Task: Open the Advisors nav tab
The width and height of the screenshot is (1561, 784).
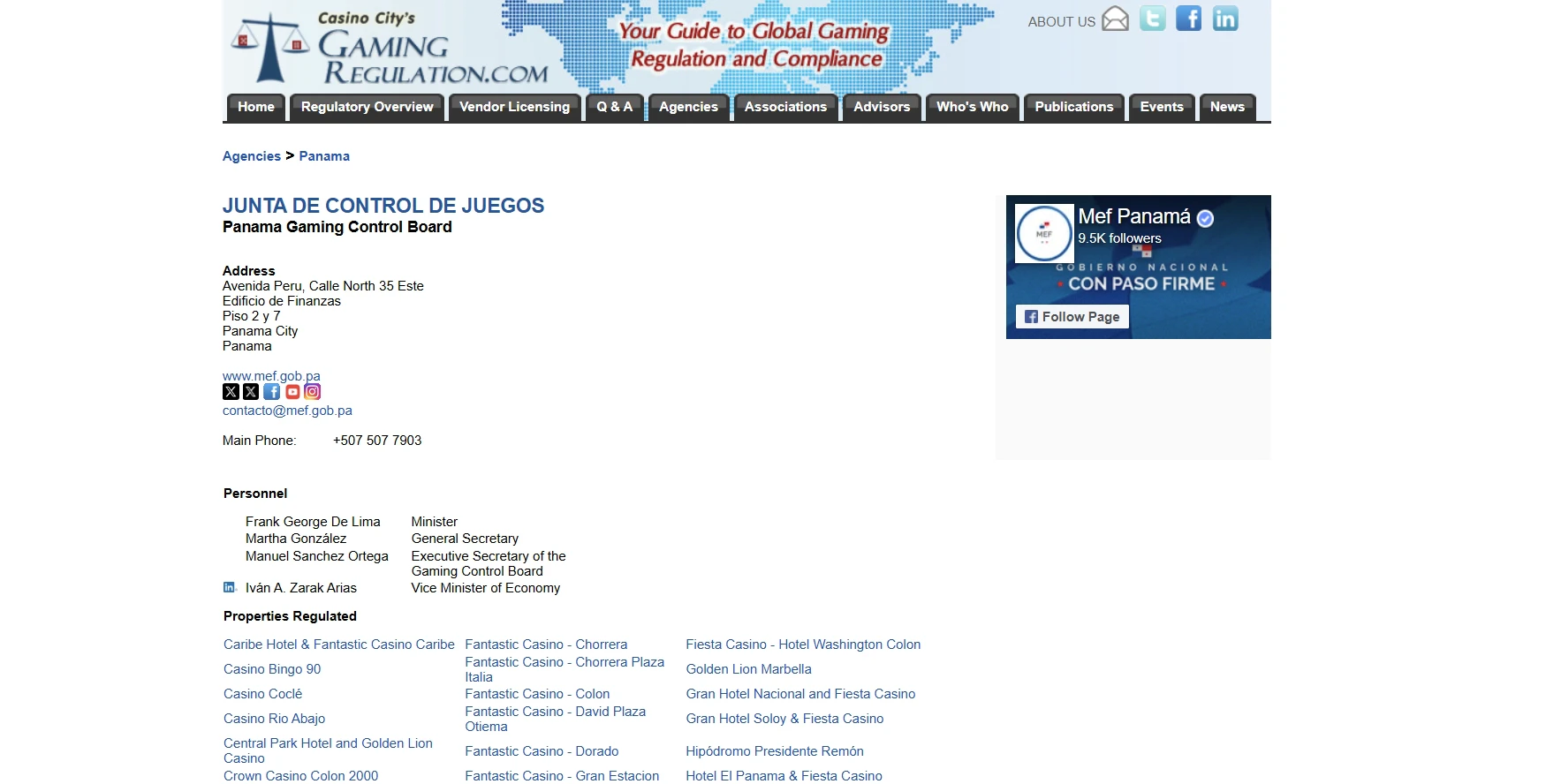Action: (x=882, y=107)
